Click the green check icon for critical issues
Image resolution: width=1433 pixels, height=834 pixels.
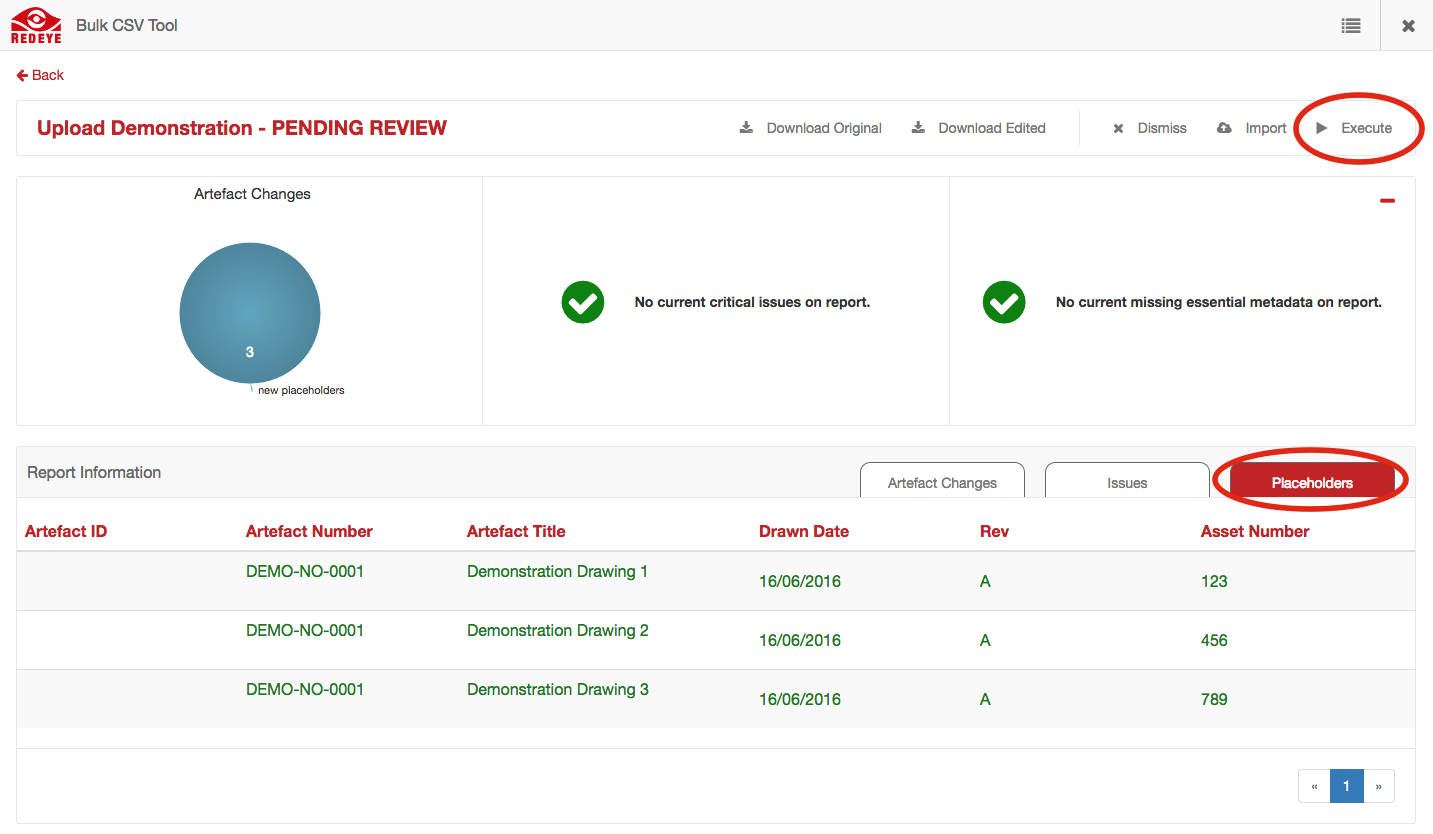pos(583,302)
